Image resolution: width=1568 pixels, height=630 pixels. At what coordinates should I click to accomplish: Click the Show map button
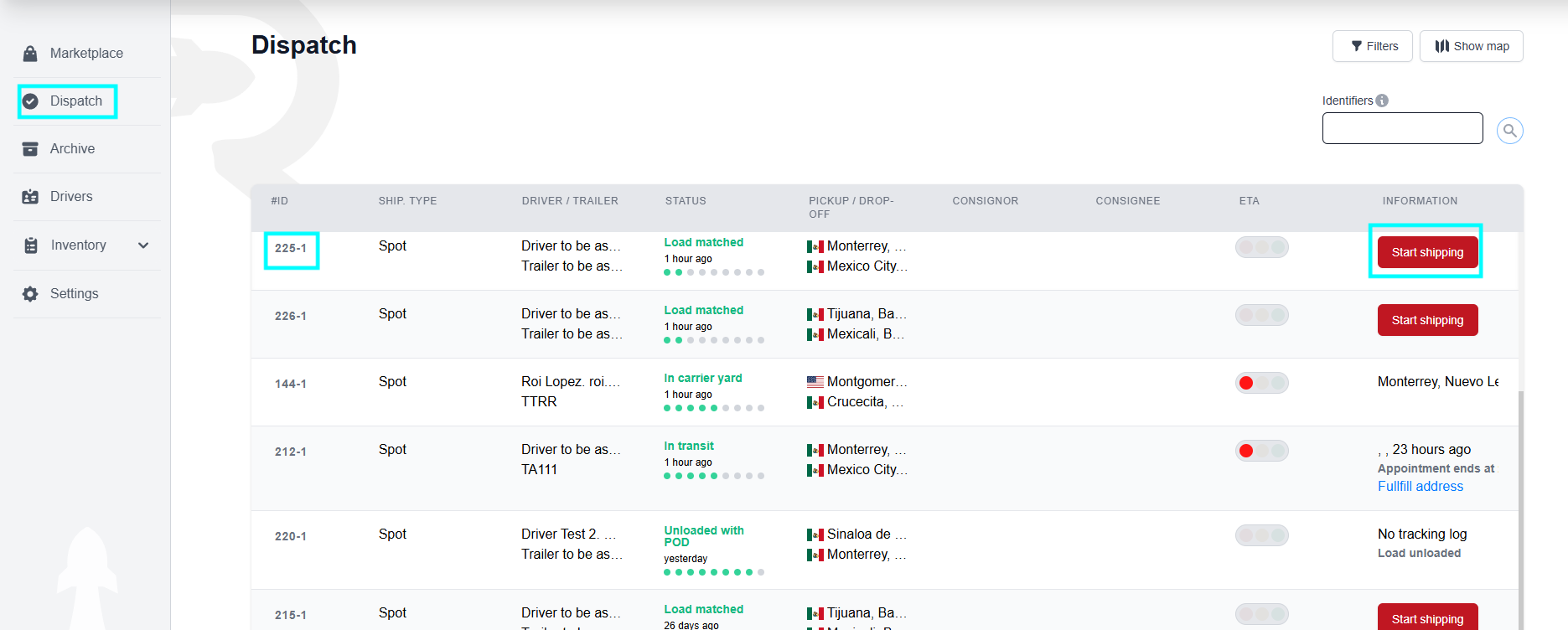coord(1472,46)
